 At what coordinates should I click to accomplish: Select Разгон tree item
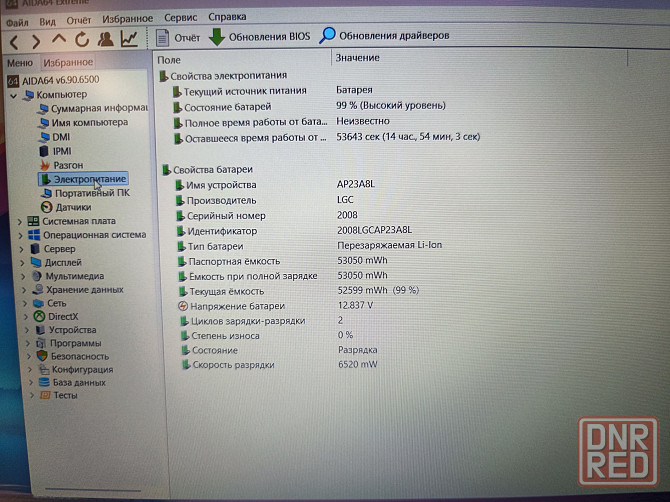pyautogui.click(x=62, y=165)
